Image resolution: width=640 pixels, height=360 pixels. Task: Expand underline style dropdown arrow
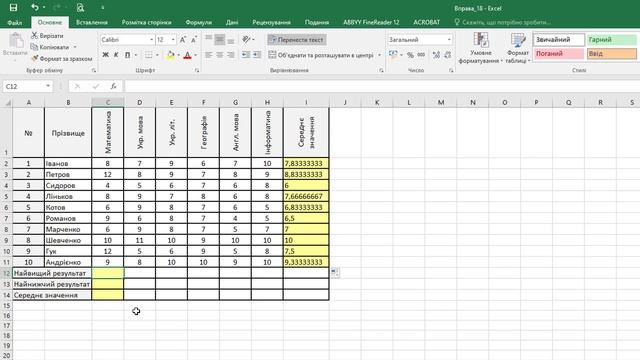(136, 55)
